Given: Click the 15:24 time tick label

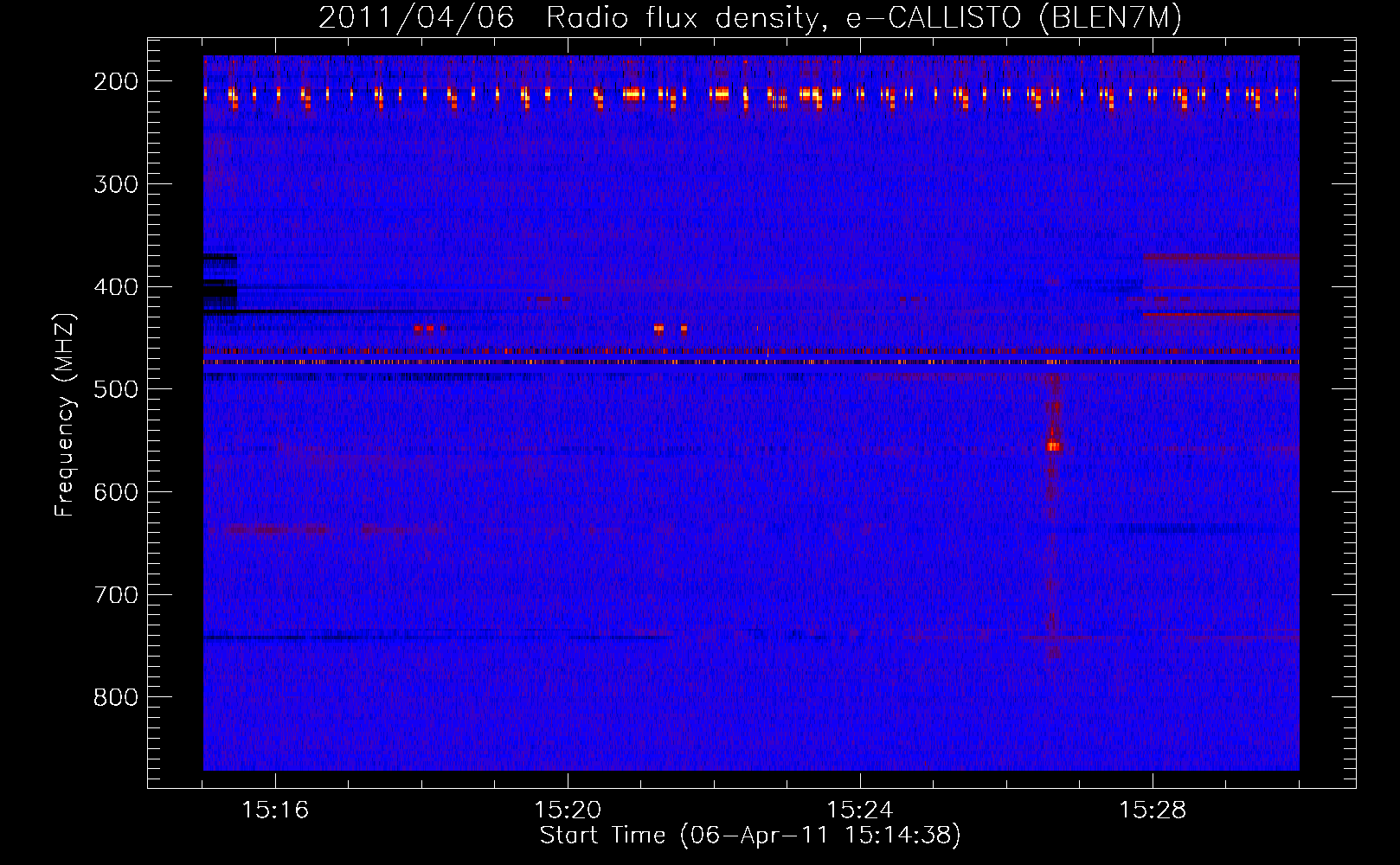Looking at the screenshot, I should pyautogui.click(x=860, y=810).
